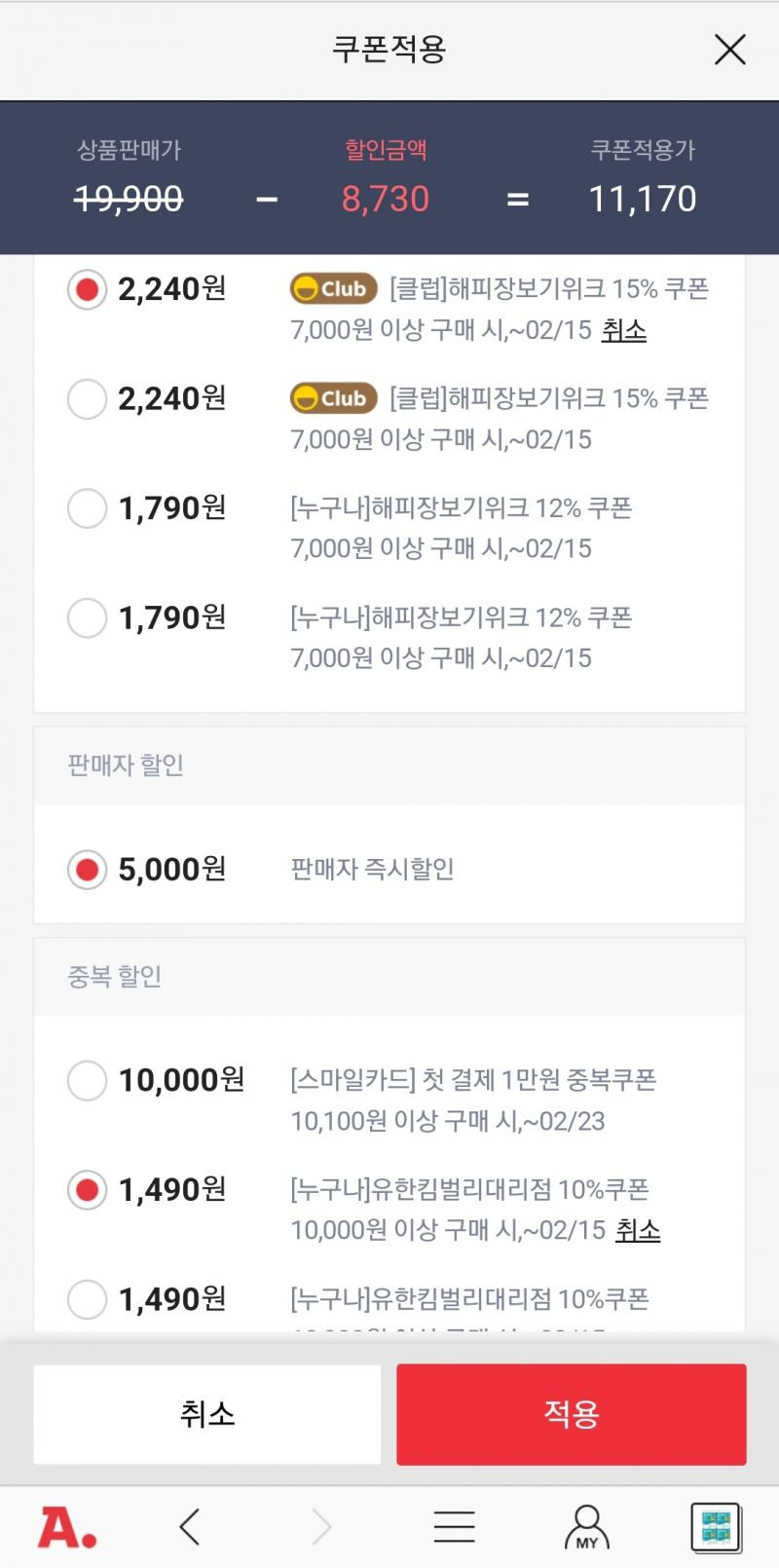Tap the Club badge on first coupon
This screenshot has width=779, height=1568.
point(333,288)
